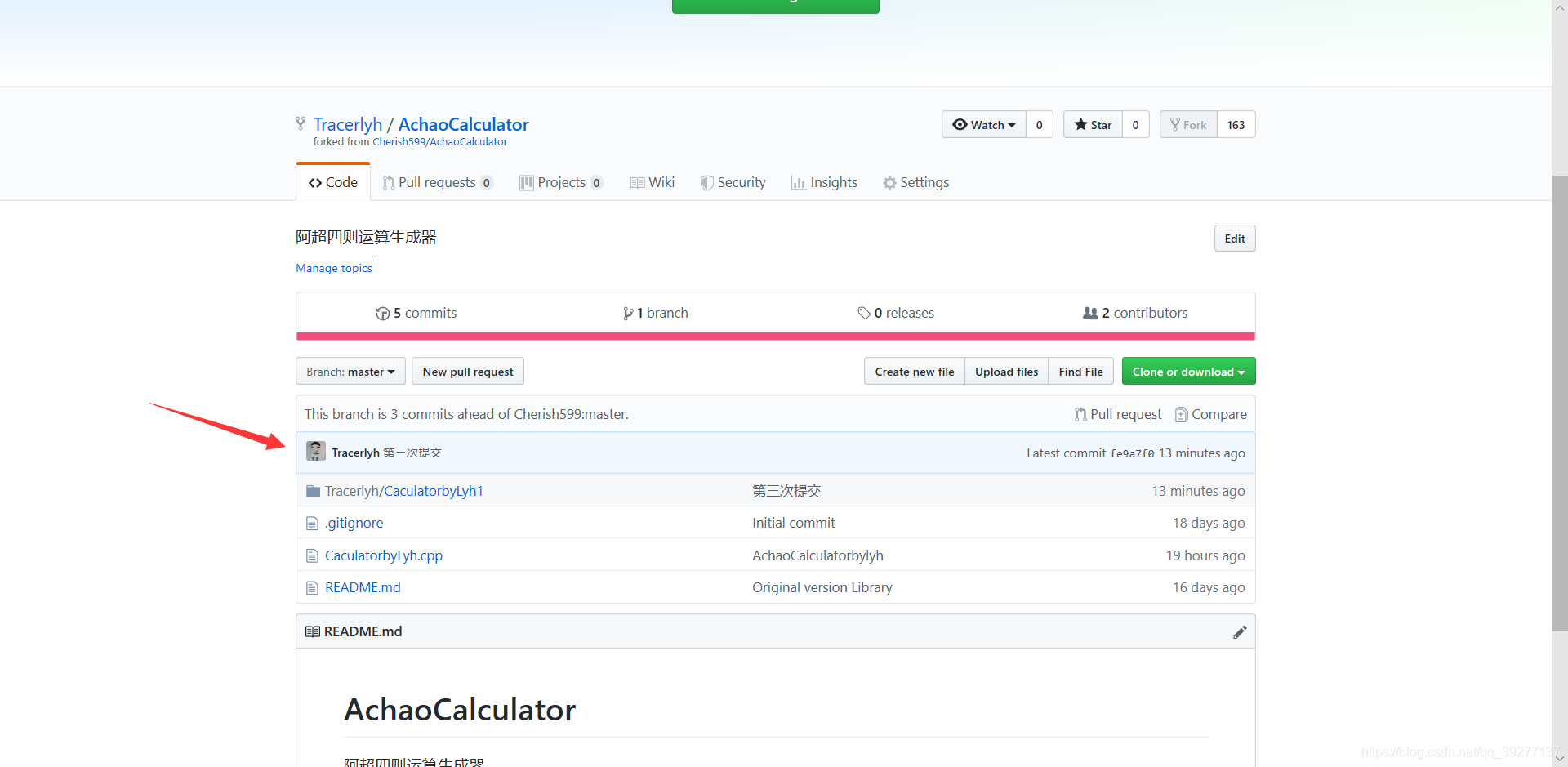Open the .gitignore file
This screenshot has width=1568, height=767.
point(354,523)
